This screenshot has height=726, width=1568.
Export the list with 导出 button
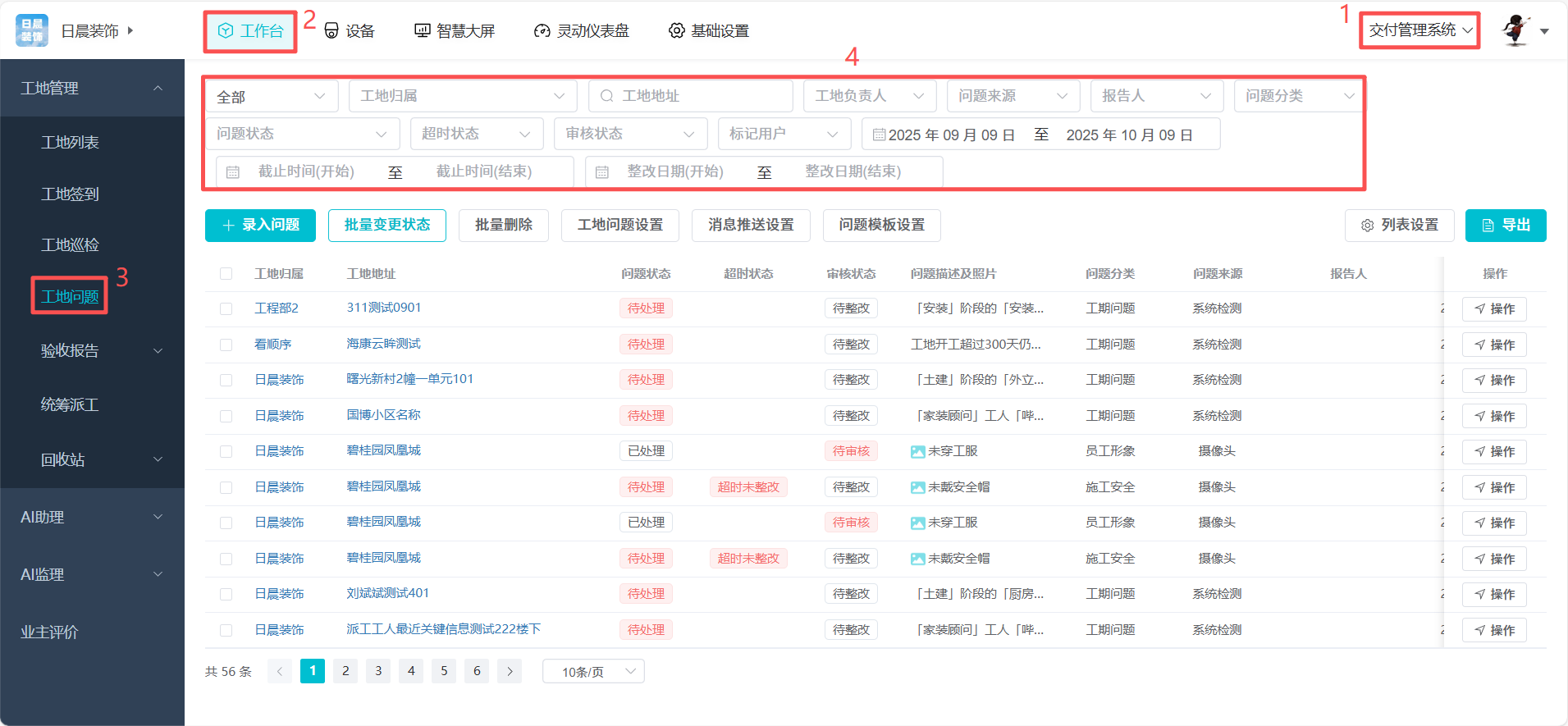tap(1505, 226)
